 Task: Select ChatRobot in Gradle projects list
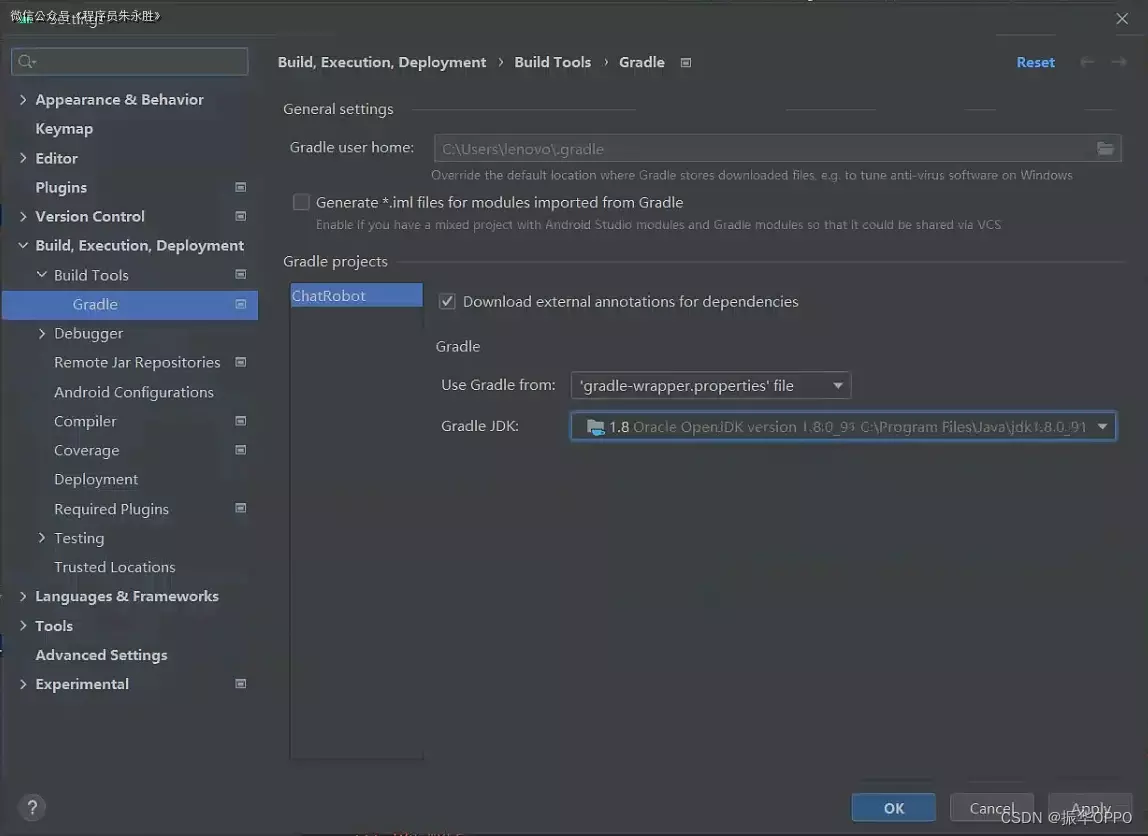tap(329, 296)
